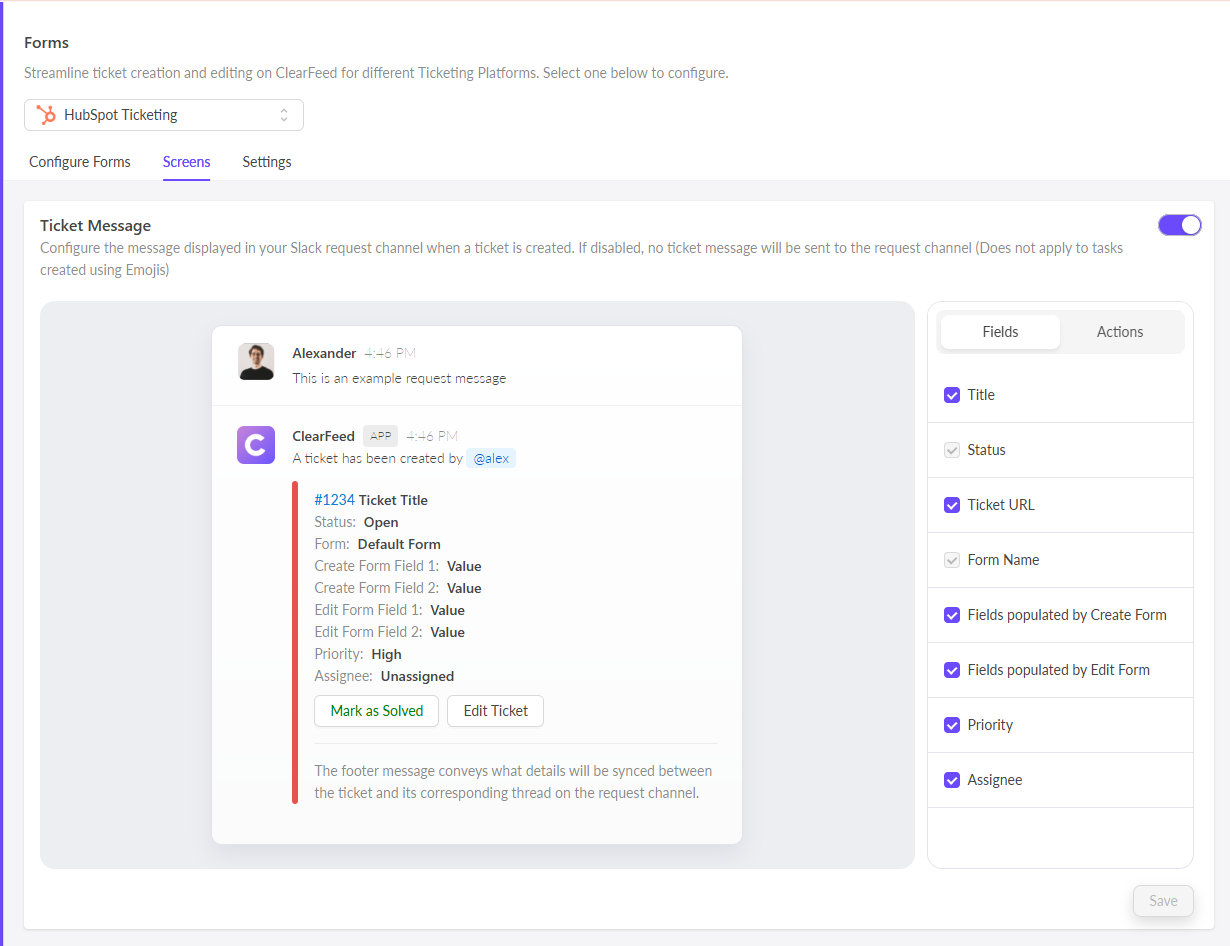
Task: Switch to the Actions panel tab
Action: tap(1120, 332)
